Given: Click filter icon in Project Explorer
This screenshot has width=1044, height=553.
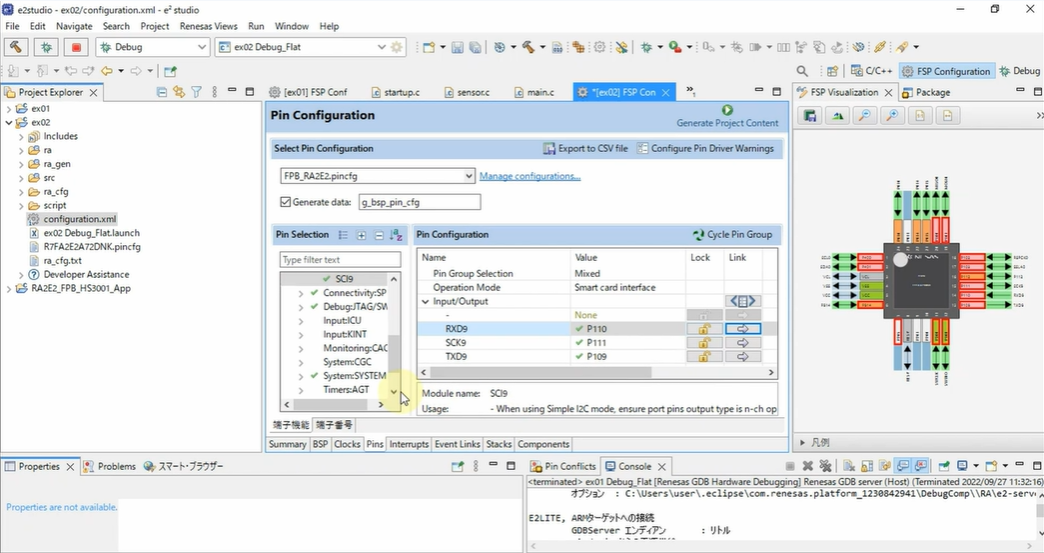Looking at the screenshot, I should click(x=196, y=92).
